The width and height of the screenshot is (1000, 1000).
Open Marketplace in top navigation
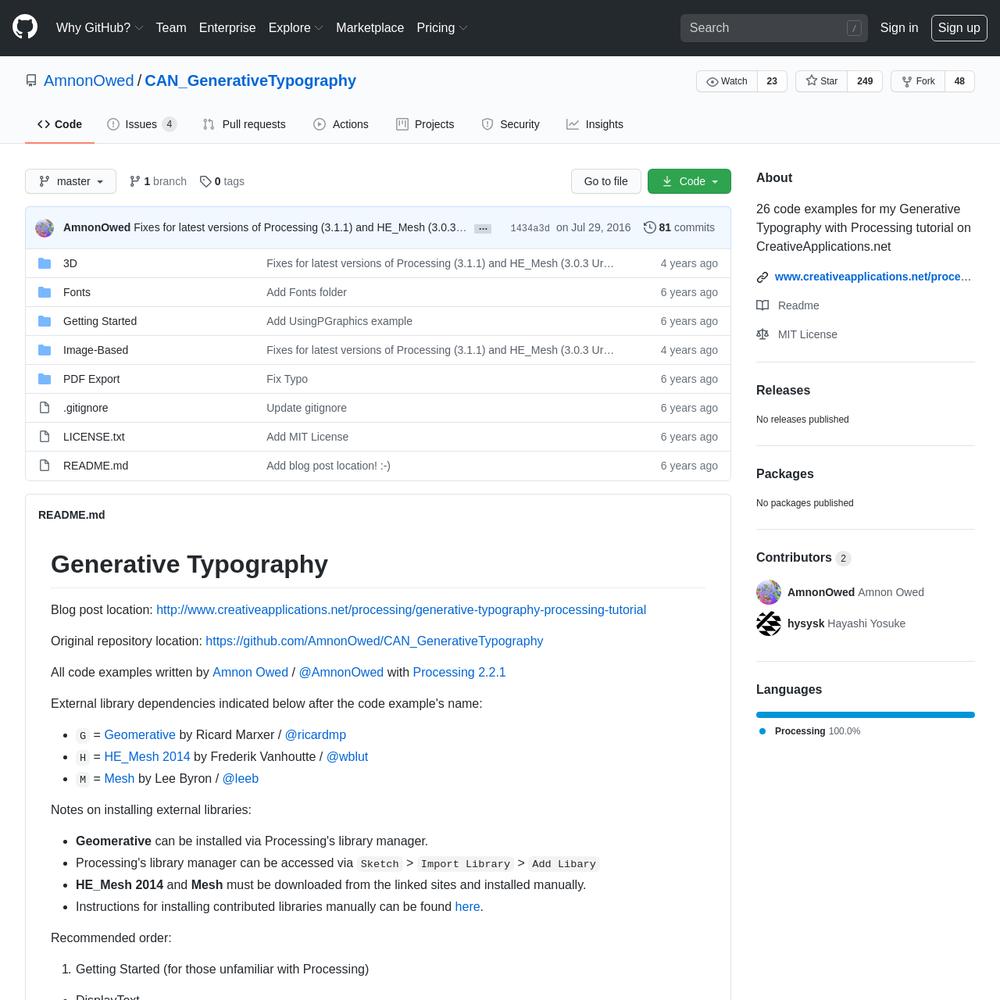370,28
